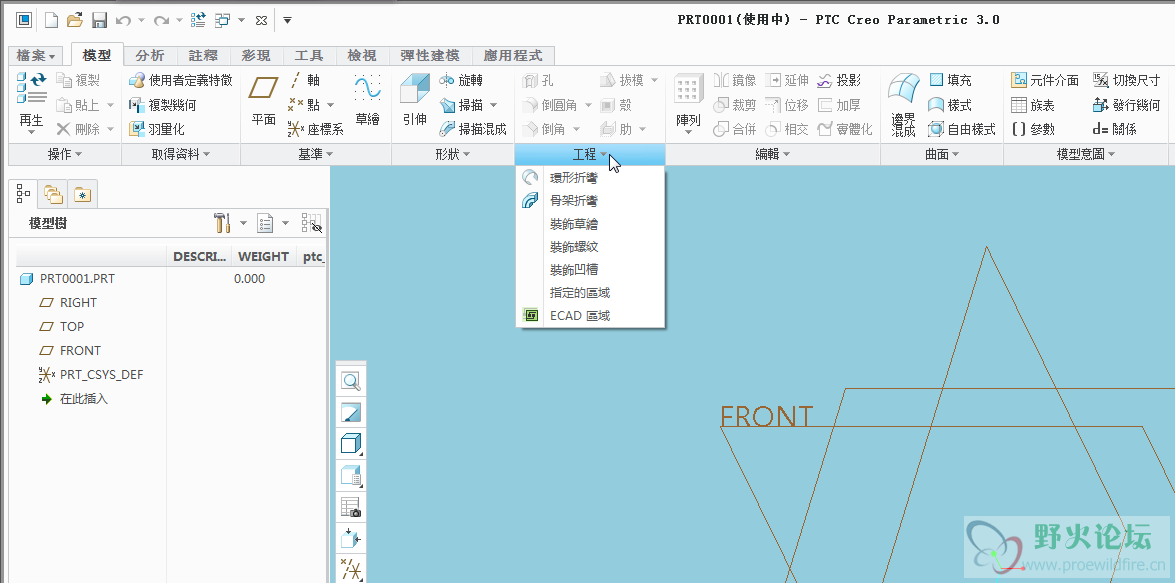1175x583 pixels.
Task: Click Copy Geometry (複製幾何)
Action: (162, 105)
